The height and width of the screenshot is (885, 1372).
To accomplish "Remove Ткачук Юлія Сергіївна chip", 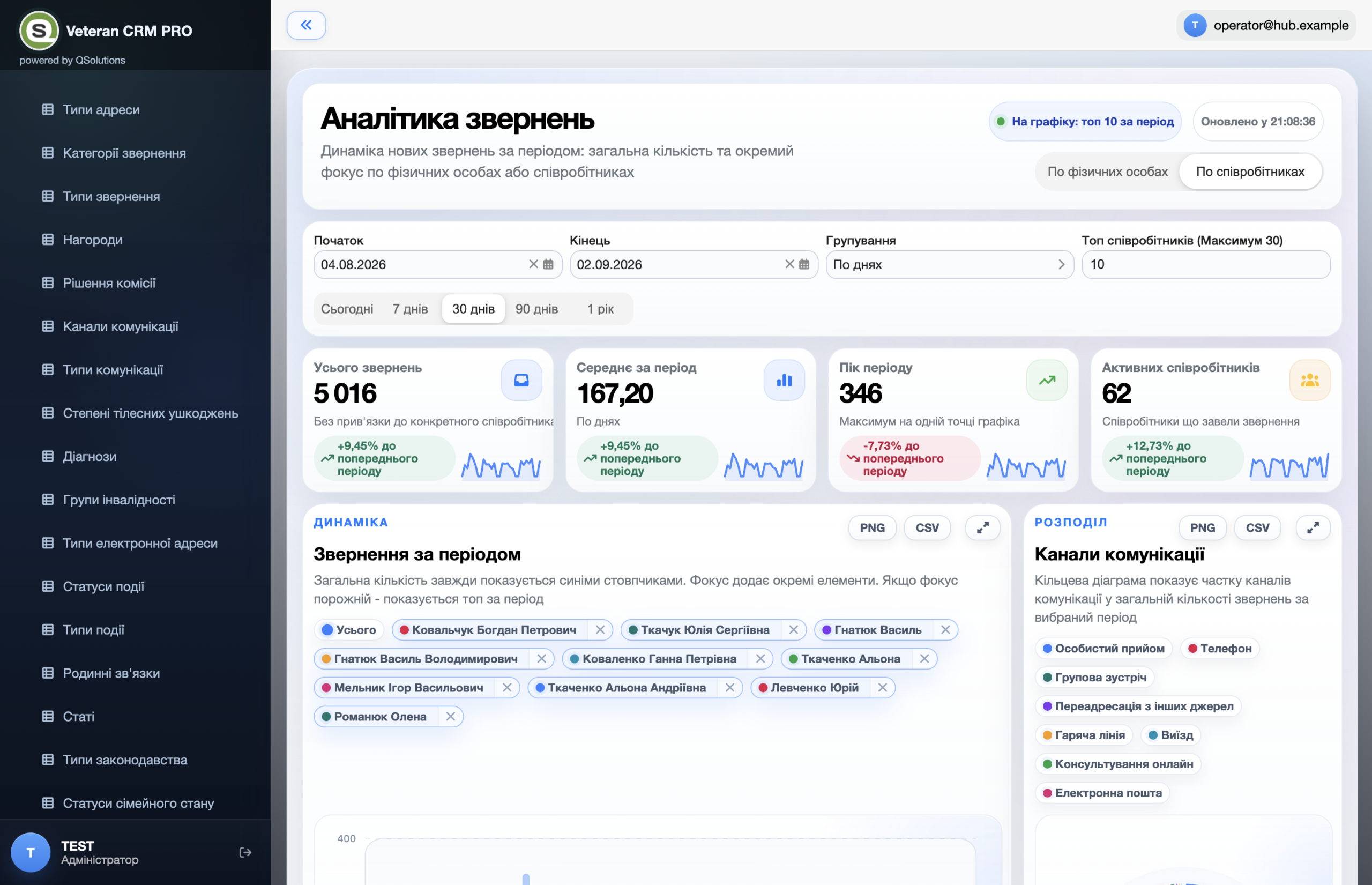I will coord(793,630).
